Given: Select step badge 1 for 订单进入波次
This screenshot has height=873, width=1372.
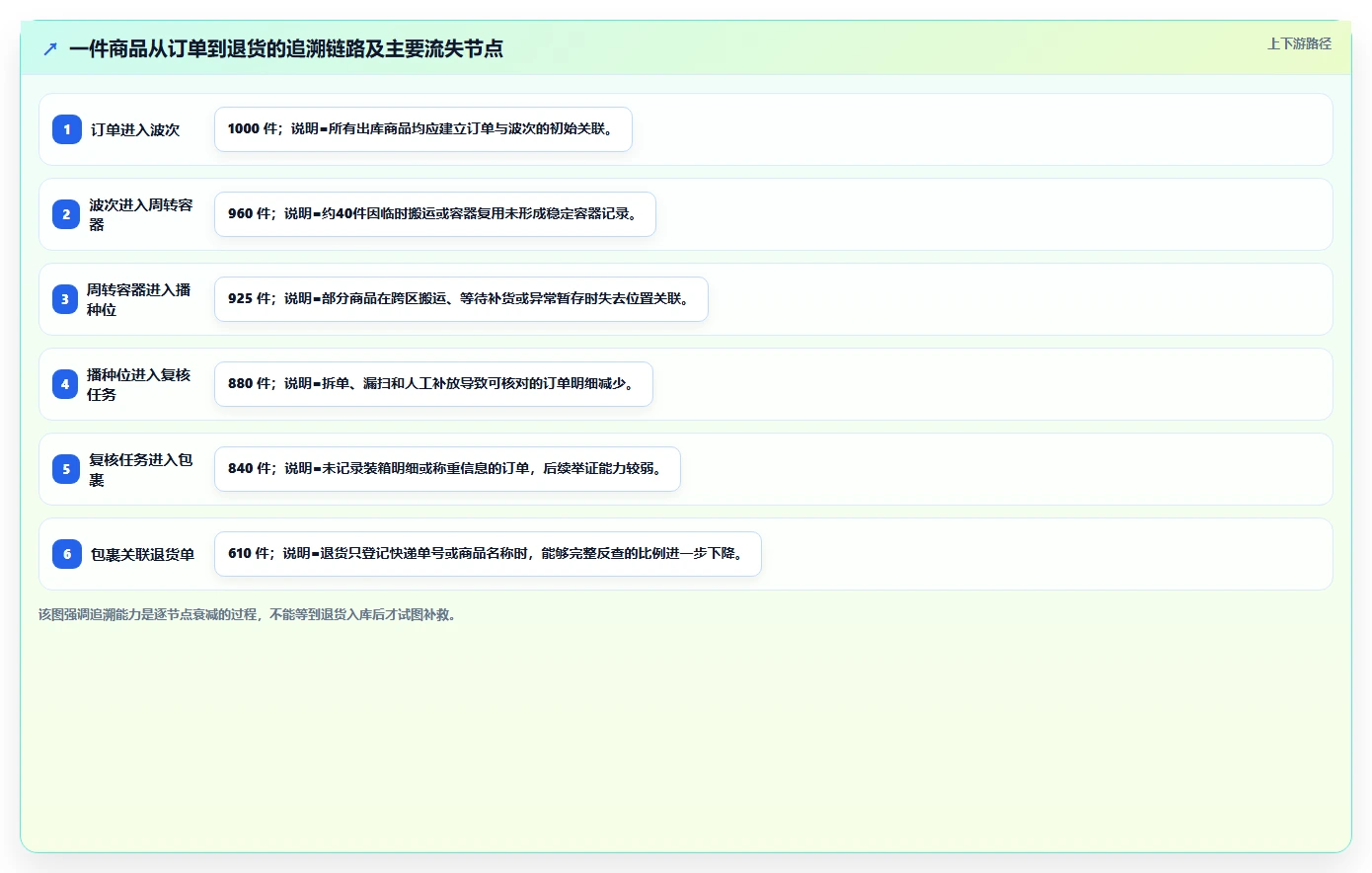Looking at the screenshot, I should coord(67,129).
